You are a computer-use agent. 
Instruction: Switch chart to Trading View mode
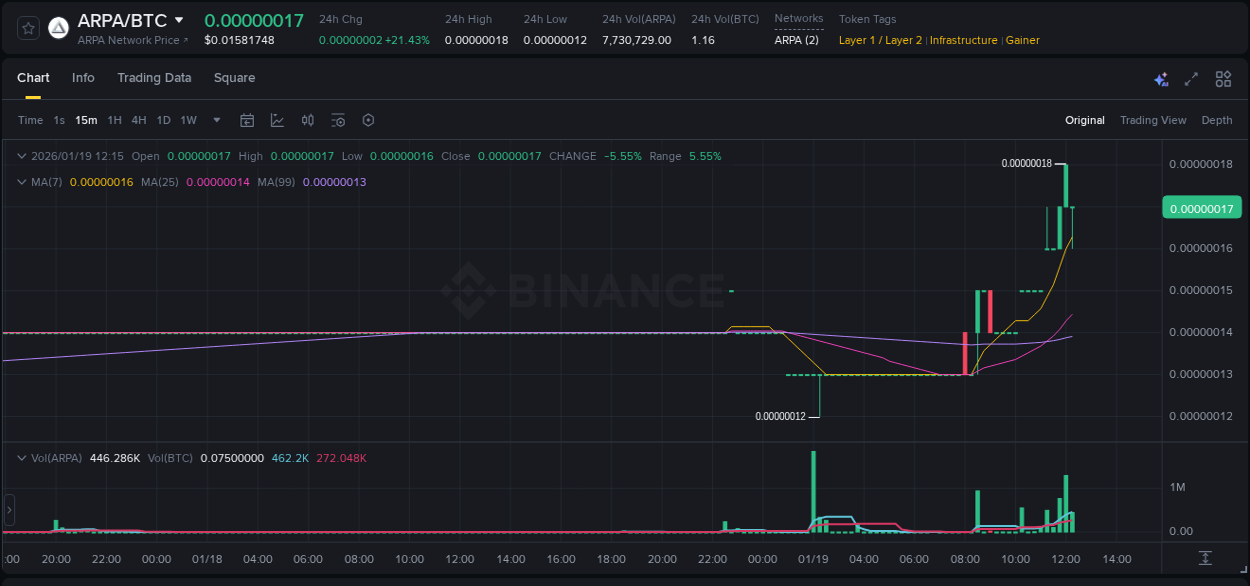coord(1153,120)
